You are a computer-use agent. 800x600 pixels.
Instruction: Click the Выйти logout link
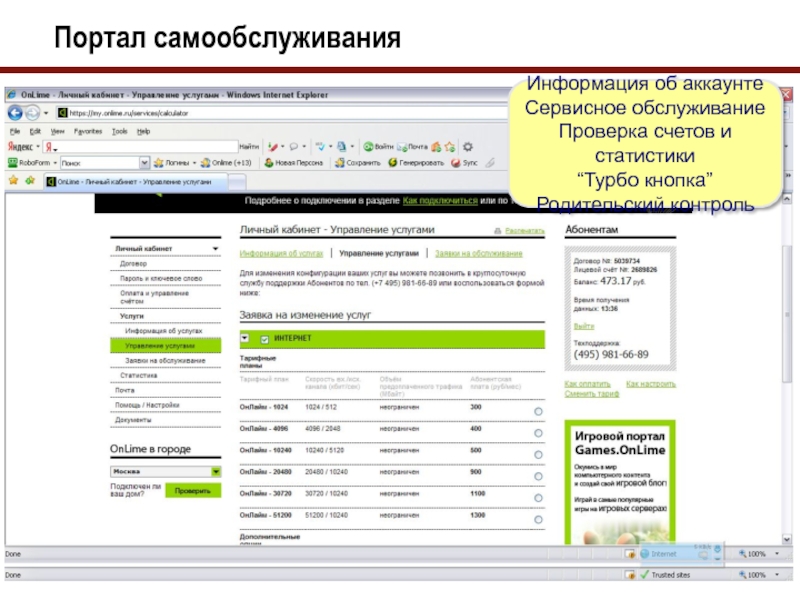point(584,326)
